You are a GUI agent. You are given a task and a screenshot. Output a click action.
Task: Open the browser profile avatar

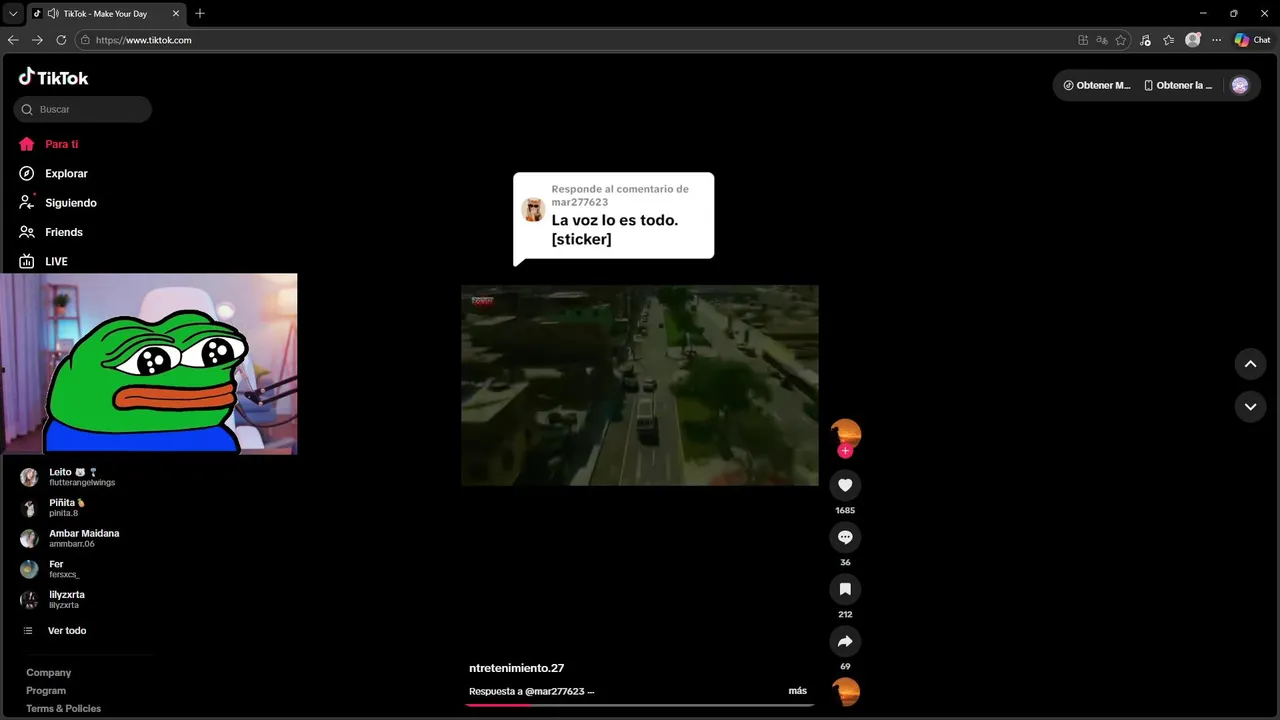tap(1192, 40)
